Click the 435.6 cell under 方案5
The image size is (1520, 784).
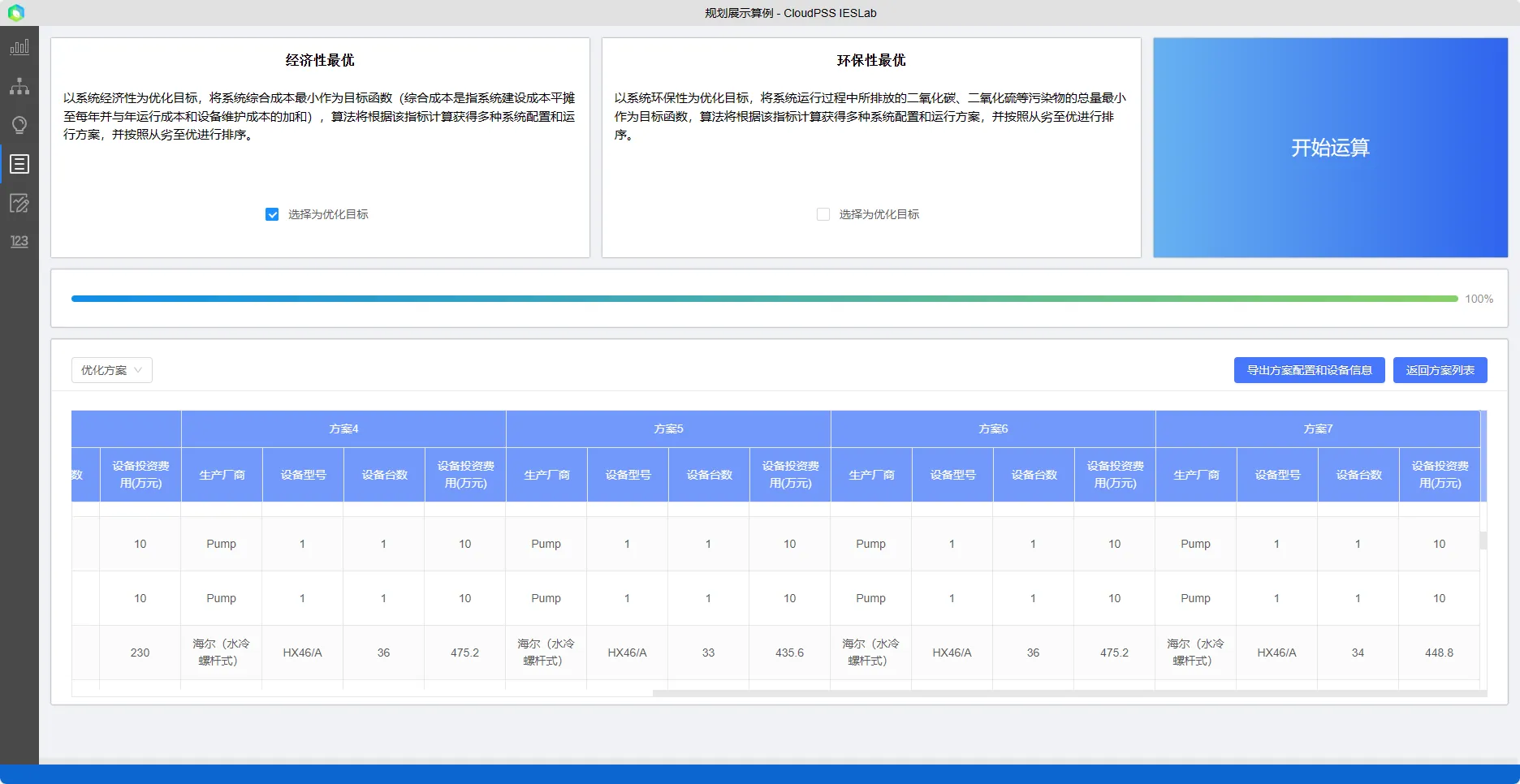tap(789, 653)
